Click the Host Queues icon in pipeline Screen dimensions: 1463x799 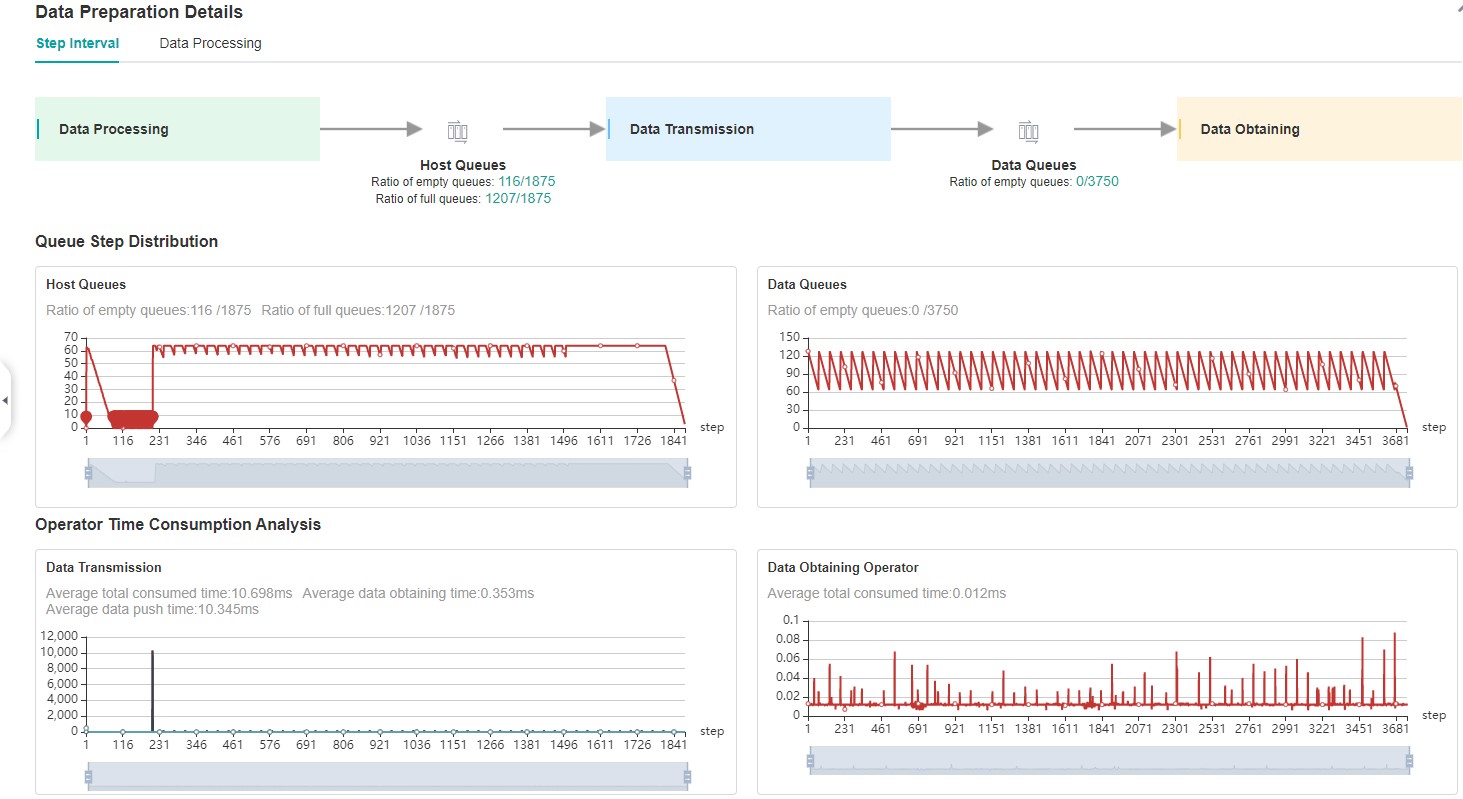(457, 130)
